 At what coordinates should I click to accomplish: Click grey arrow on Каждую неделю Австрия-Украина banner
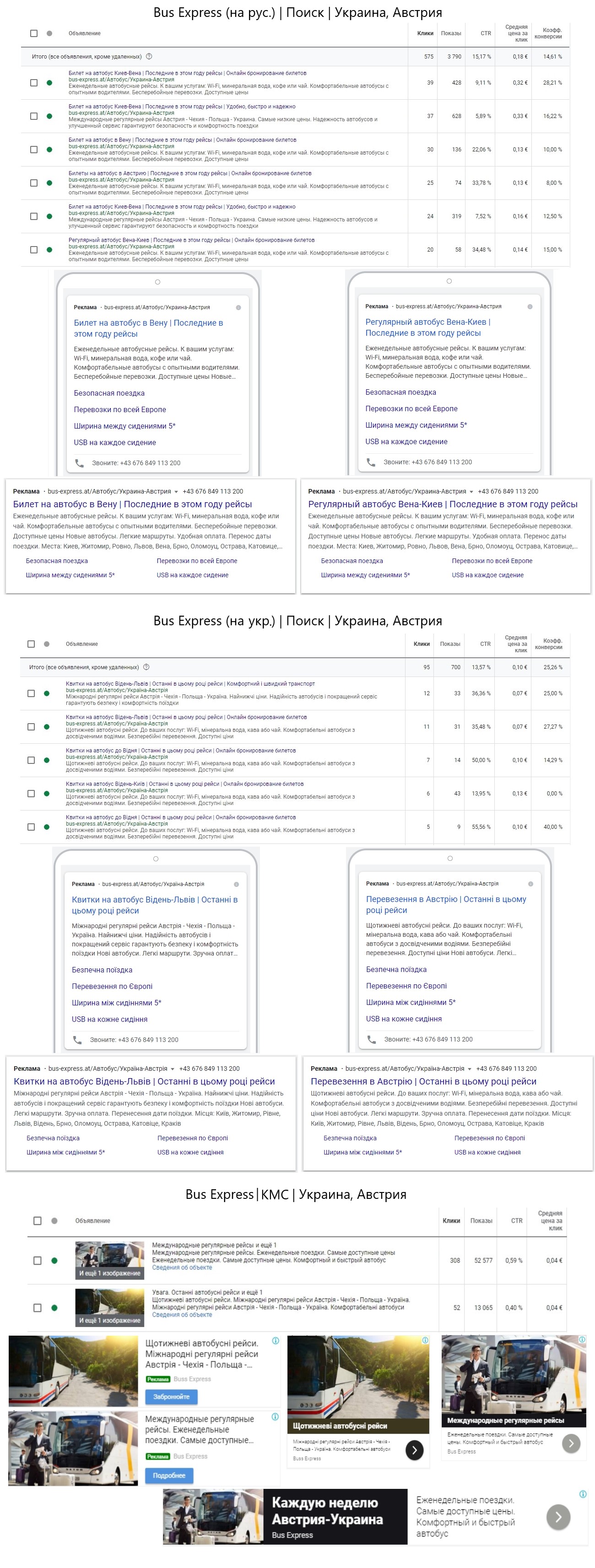558,1517
